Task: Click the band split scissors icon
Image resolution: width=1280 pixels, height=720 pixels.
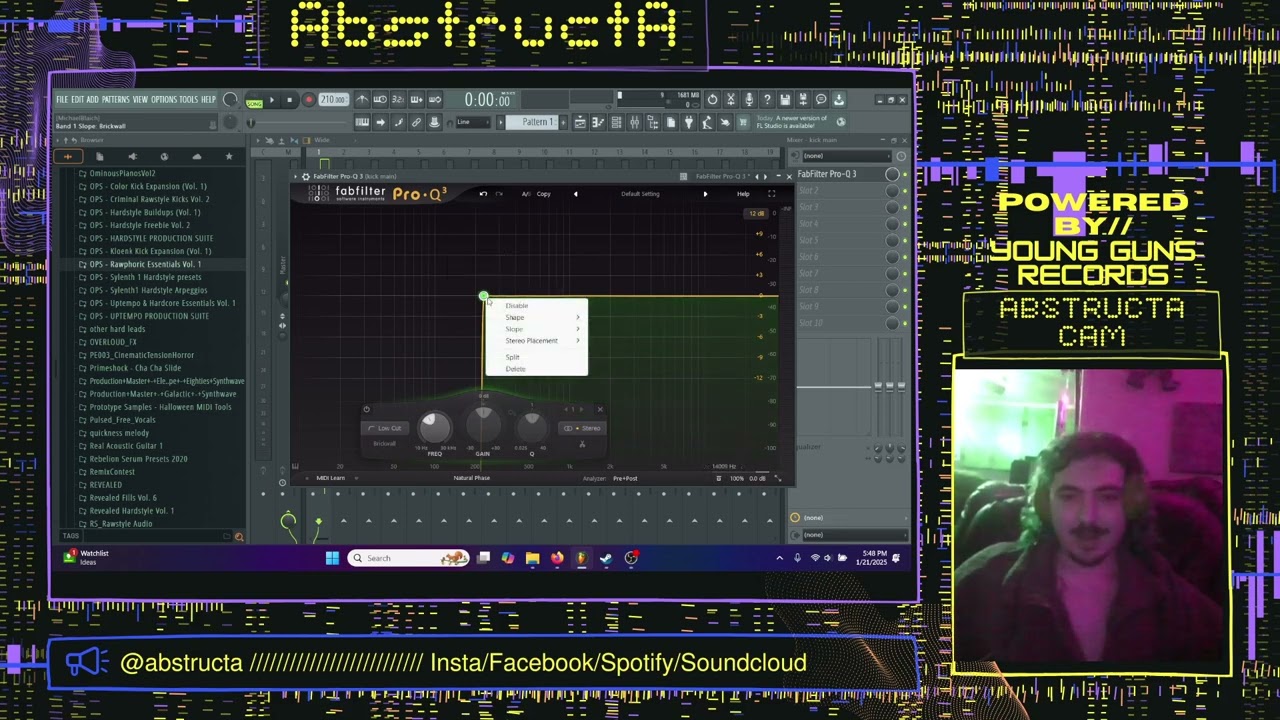Action: (x=582, y=444)
